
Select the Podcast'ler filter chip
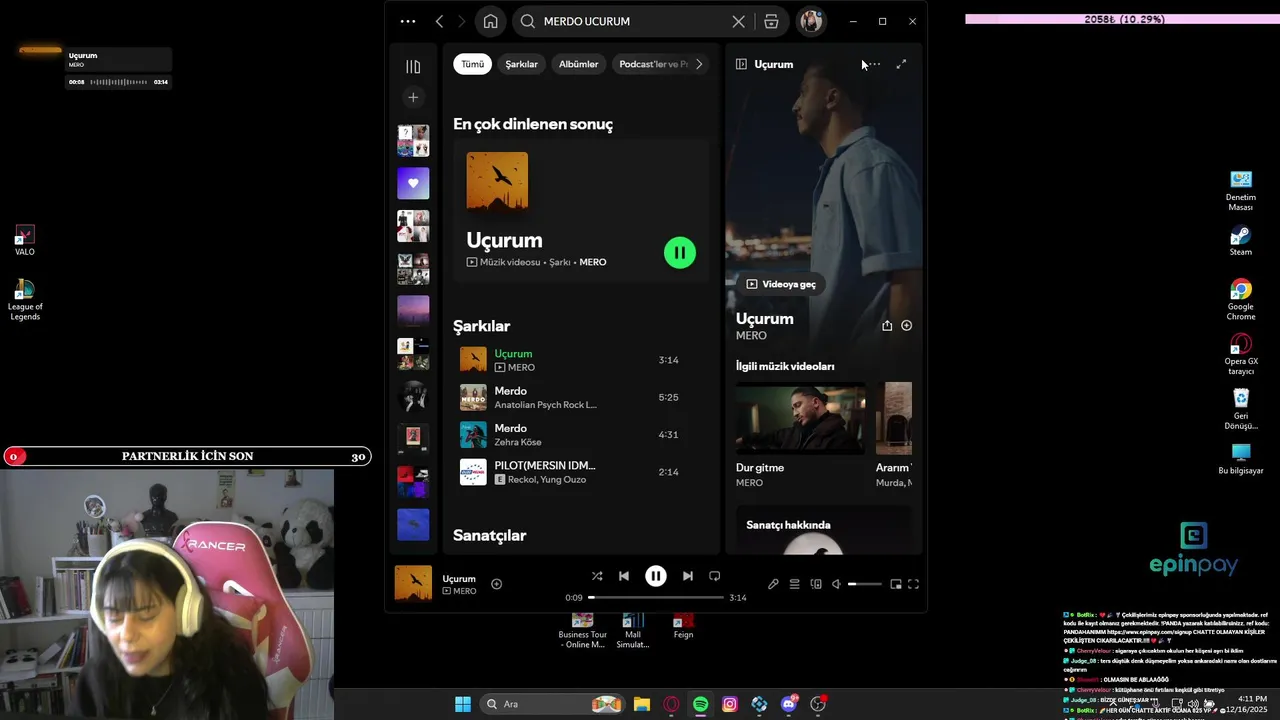click(650, 64)
